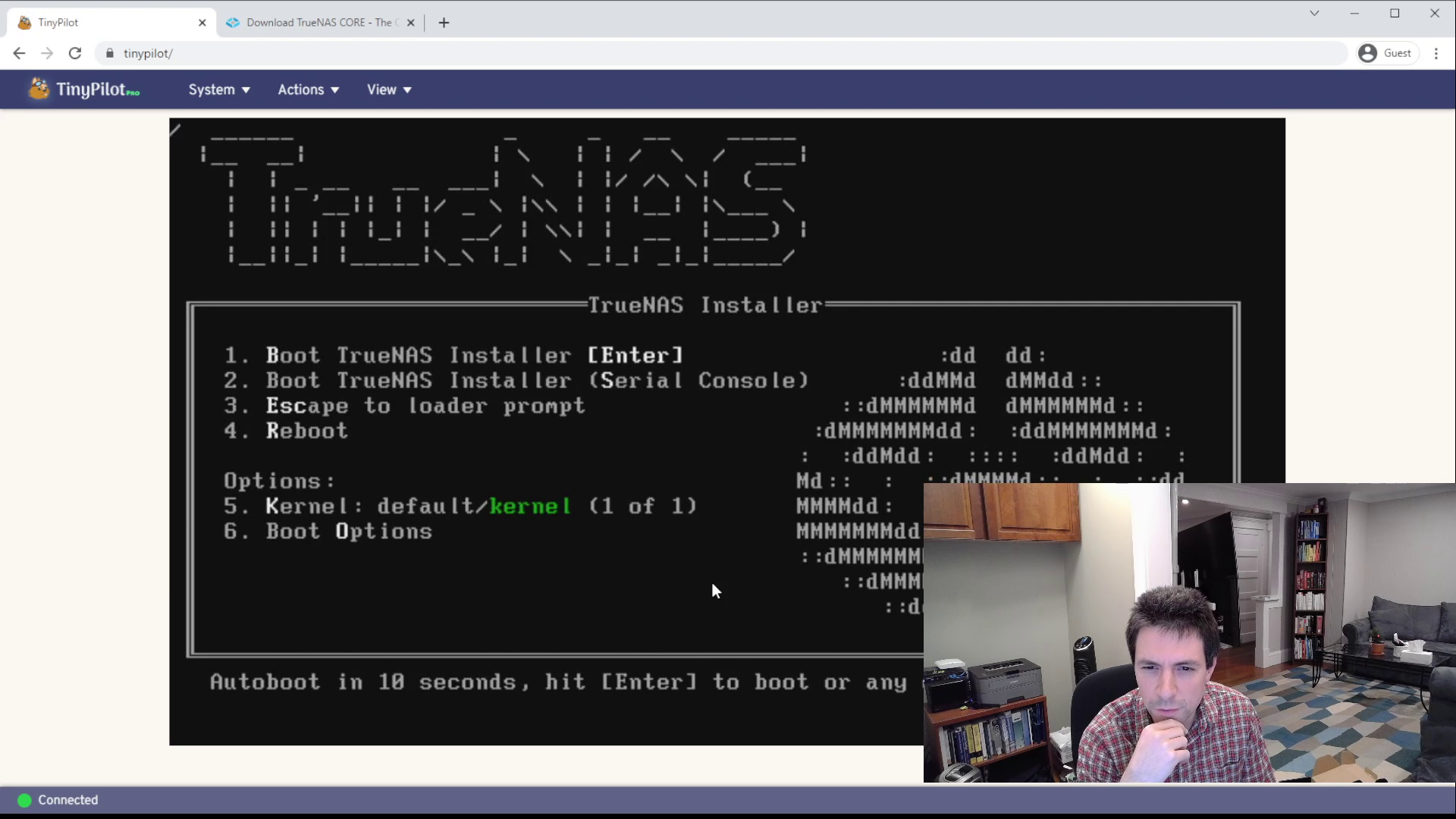Viewport: 1456px width, 819px height.
Task: Click the site lock icon
Action: tap(110, 53)
